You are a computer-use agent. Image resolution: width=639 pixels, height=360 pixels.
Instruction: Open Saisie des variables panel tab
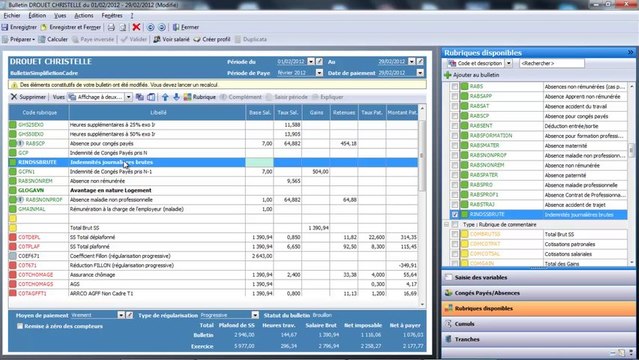click(538, 277)
